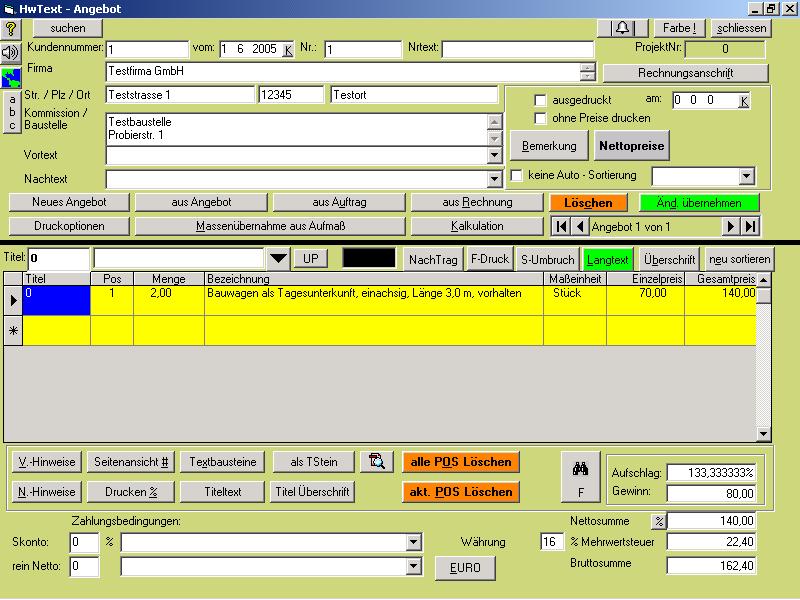Click the question mark help icon

click(11, 29)
